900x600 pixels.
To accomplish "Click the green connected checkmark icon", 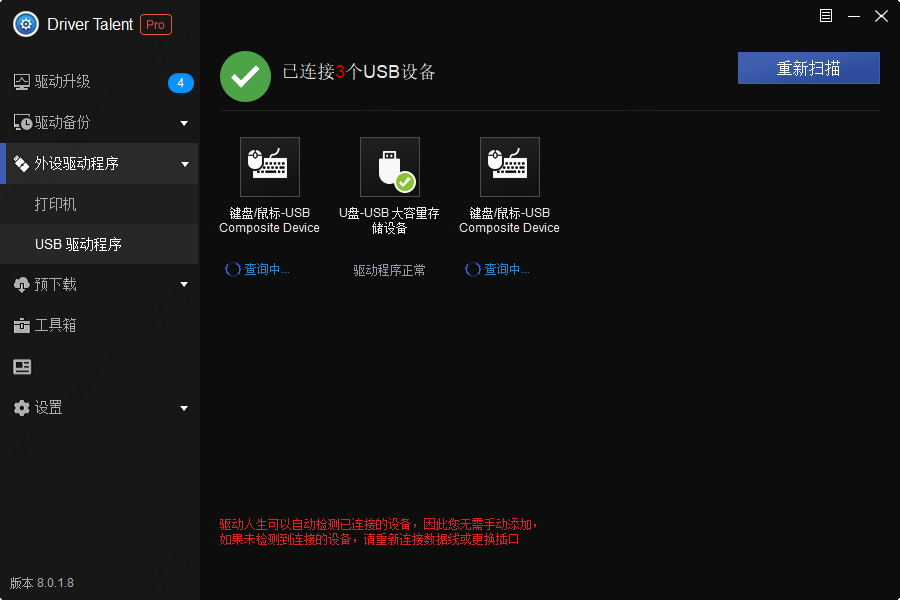I will [246, 76].
